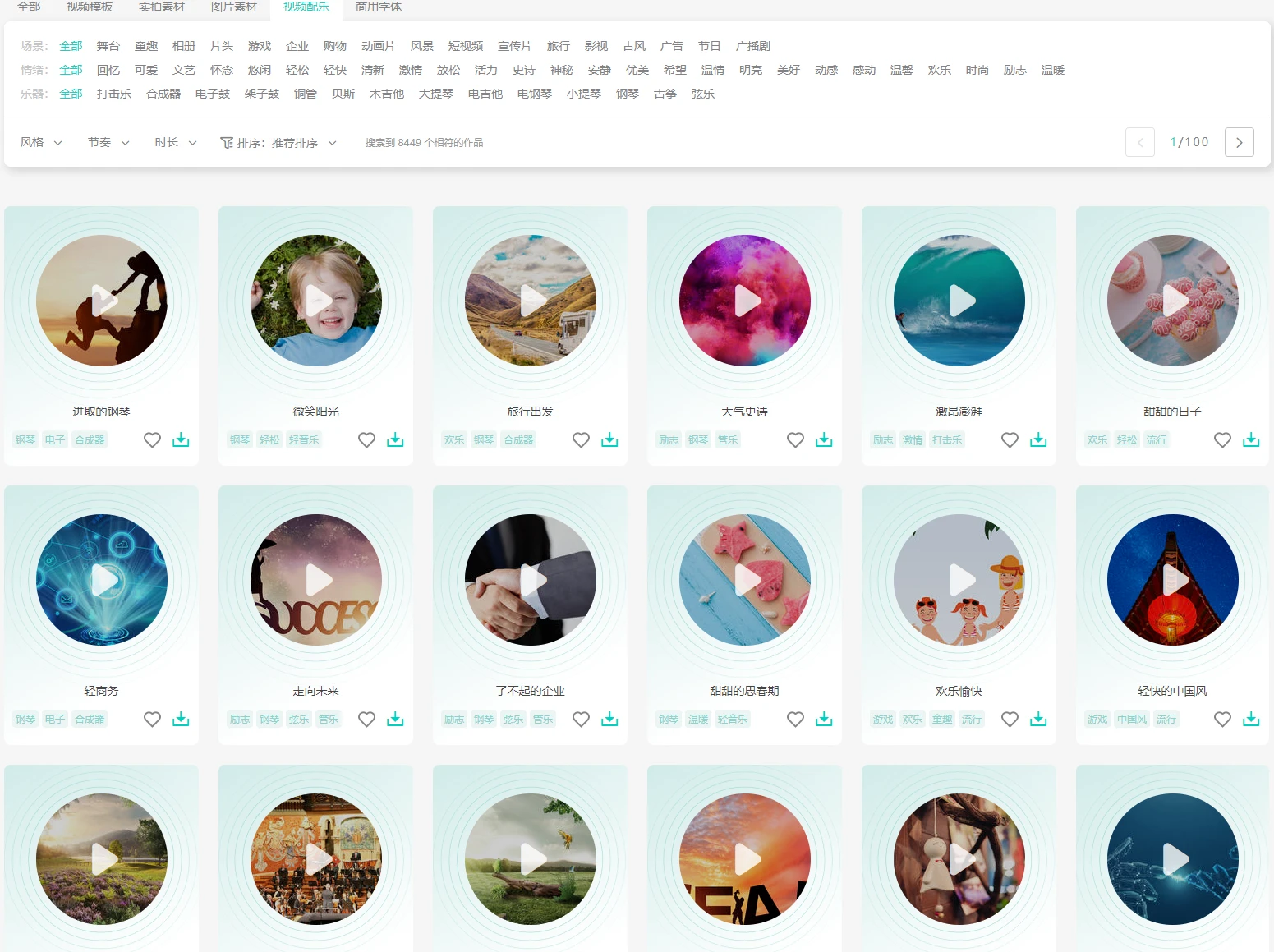Open the 走向未来 track title
This screenshot has height=952, width=1274.
point(316,691)
